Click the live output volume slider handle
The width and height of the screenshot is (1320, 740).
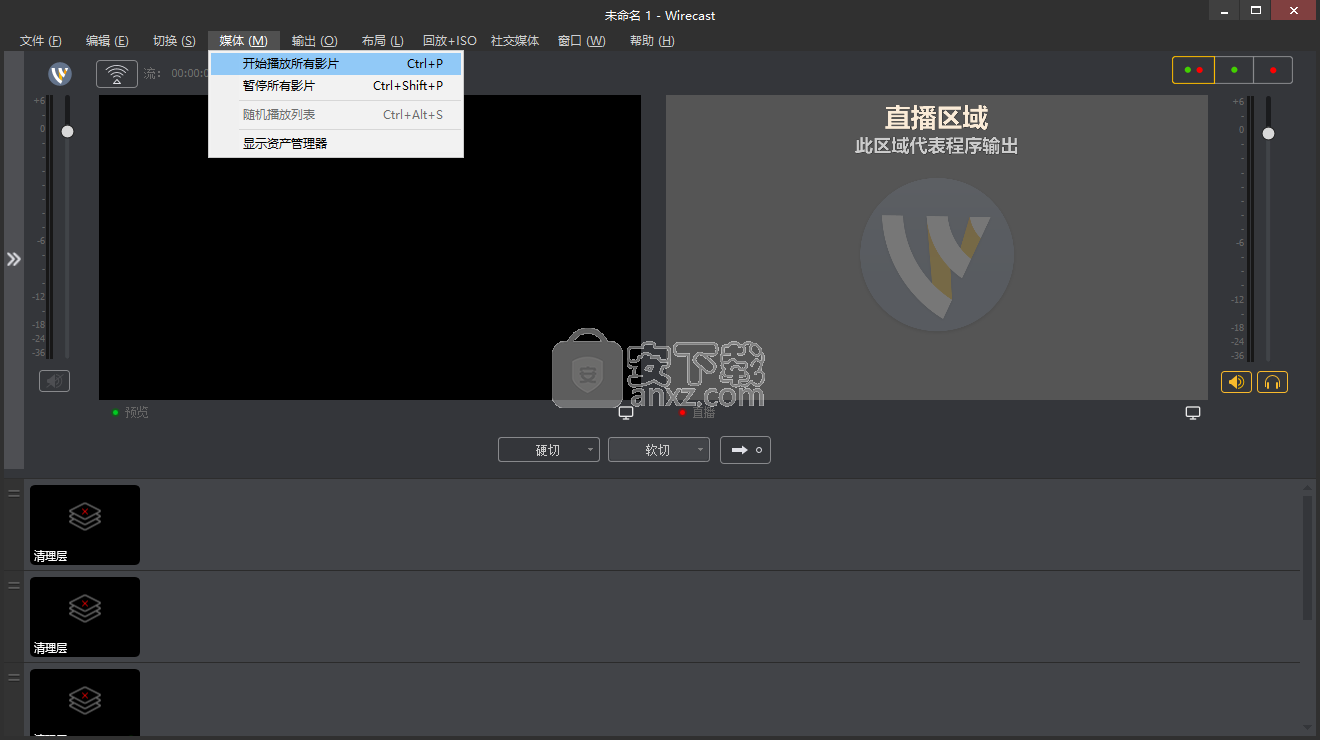[x=1268, y=133]
